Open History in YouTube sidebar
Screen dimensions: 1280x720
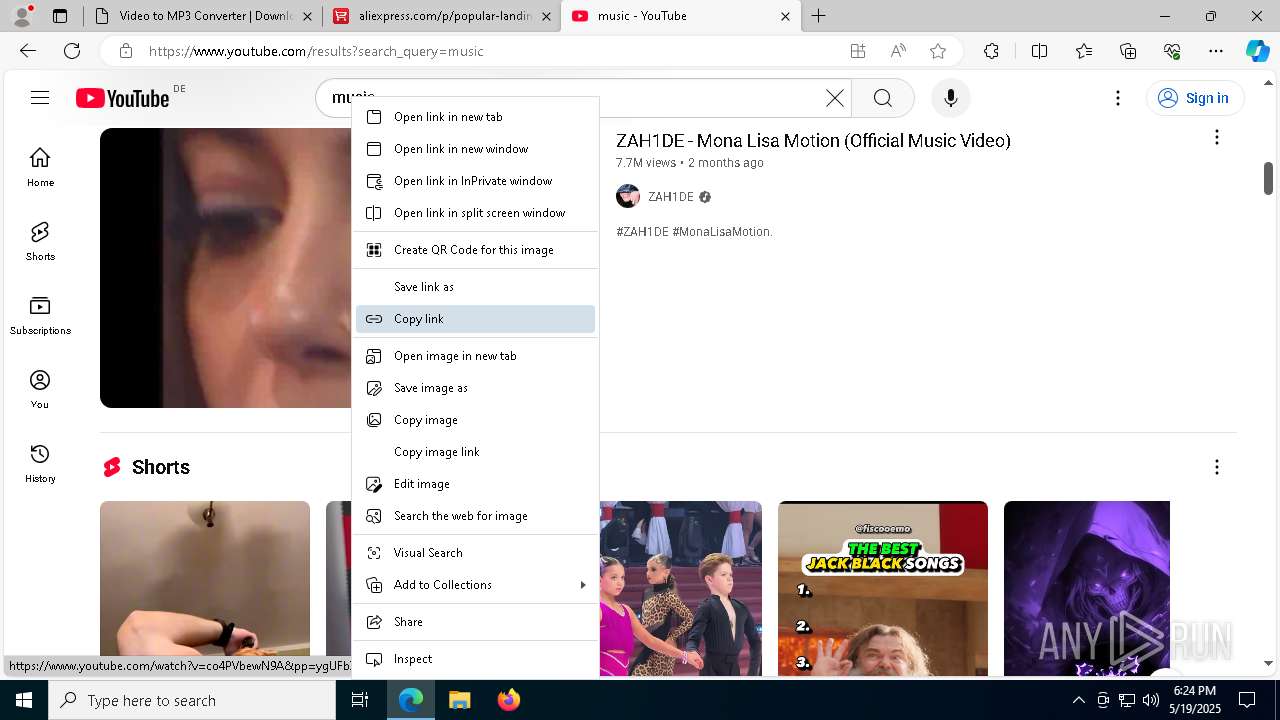40,463
